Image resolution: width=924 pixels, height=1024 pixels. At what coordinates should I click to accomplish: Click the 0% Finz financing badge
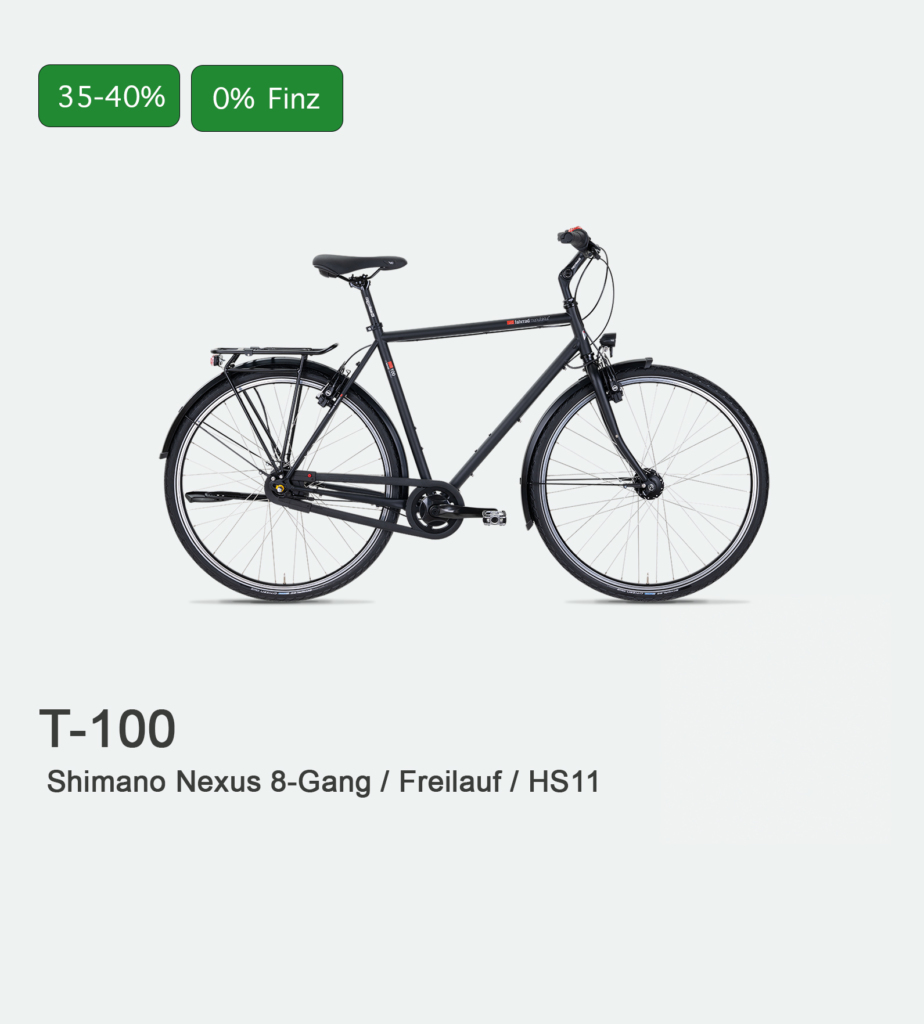tap(267, 99)
